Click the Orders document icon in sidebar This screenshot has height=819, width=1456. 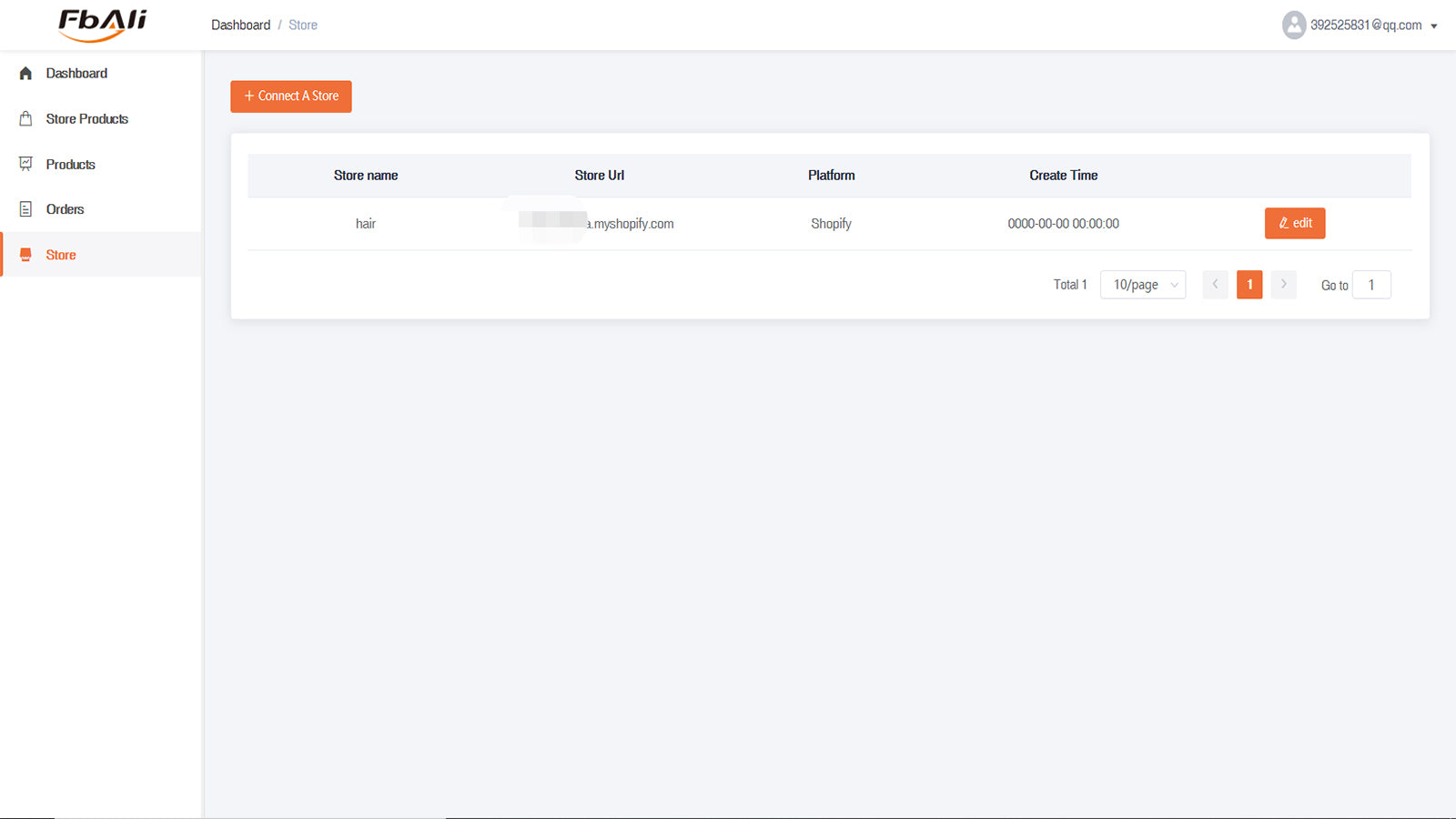pyautogui.click(x=25, y=209)
